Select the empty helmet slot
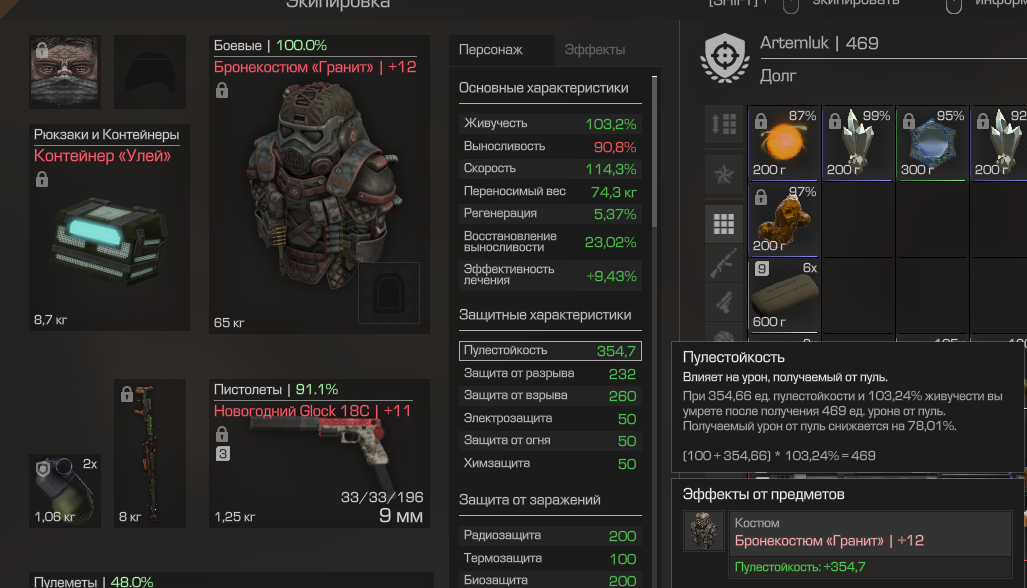1027x588 pixels. (x=150, y=72)
